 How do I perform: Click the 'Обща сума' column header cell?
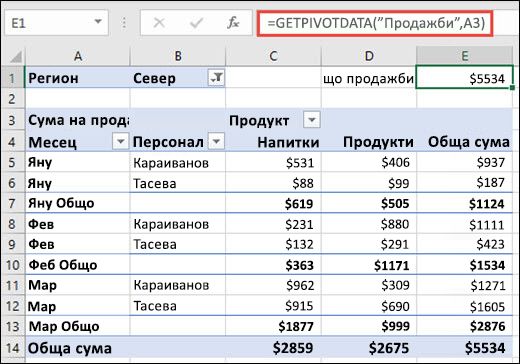464,142
